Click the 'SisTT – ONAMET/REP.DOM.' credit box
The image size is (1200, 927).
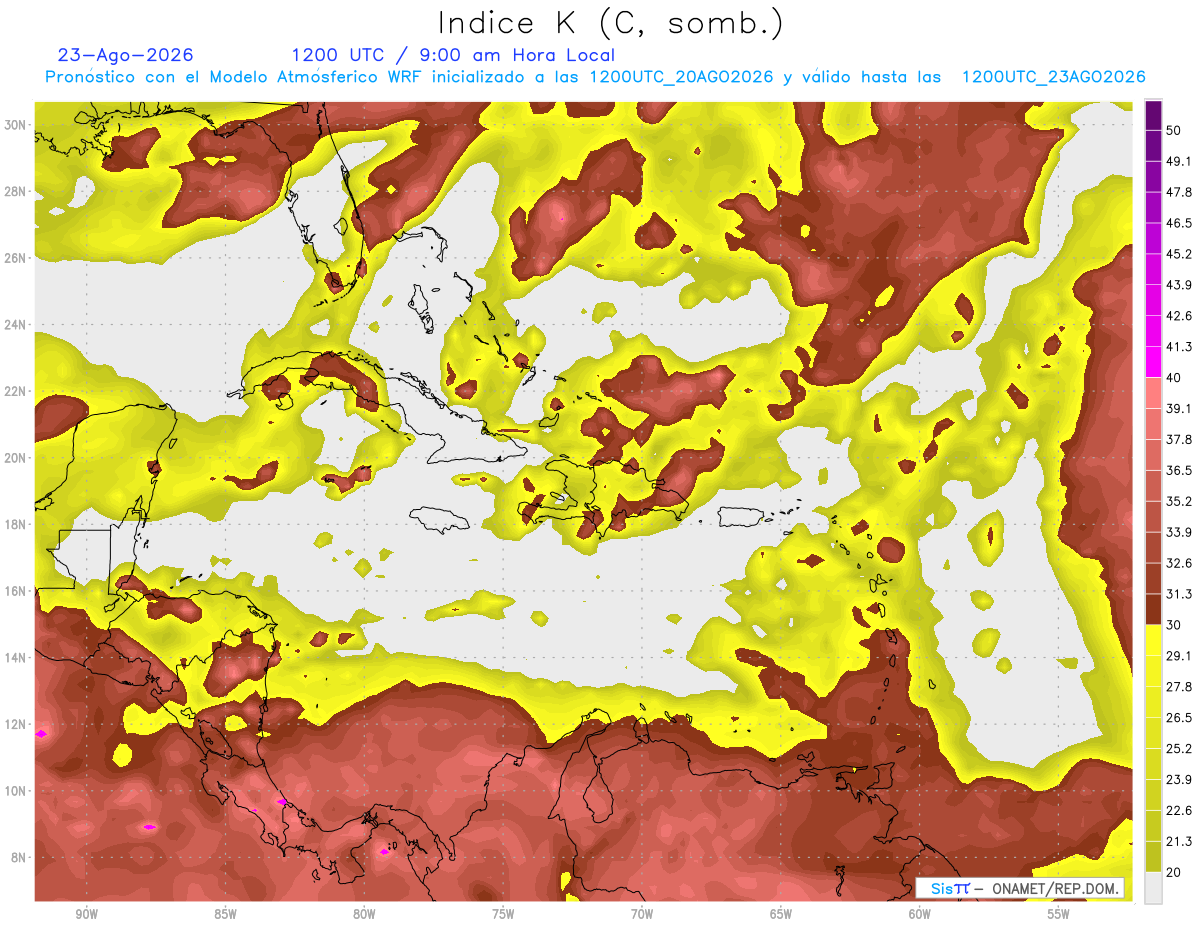(1020, 888)
